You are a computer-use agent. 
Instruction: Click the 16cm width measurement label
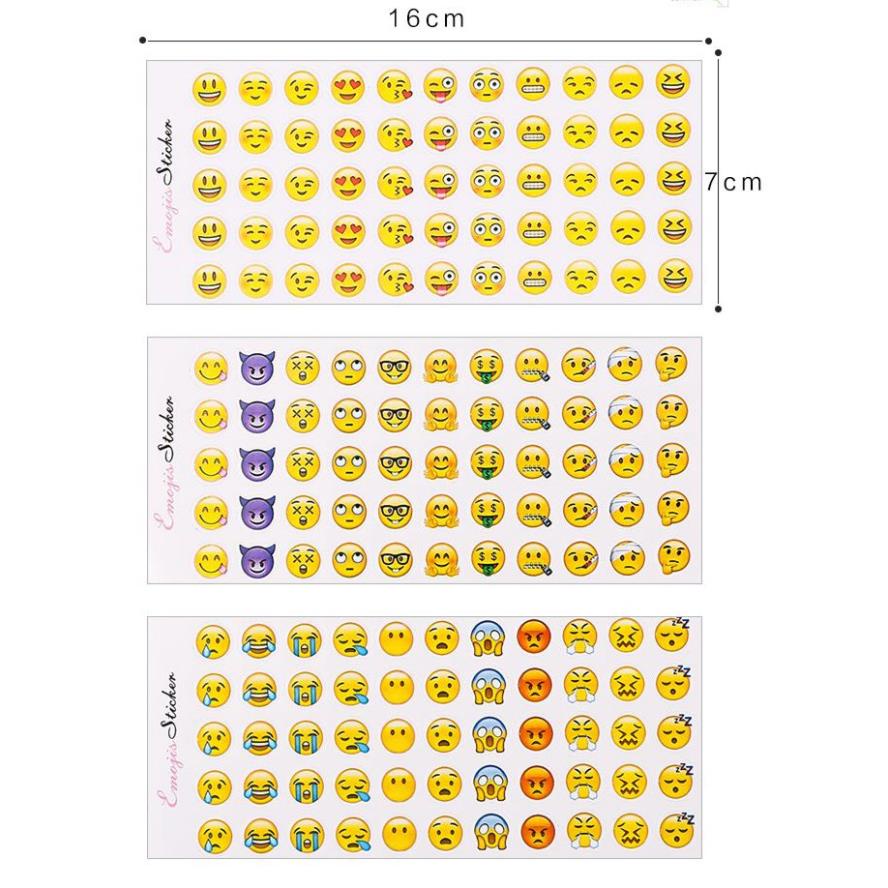(x=426, y=19)
